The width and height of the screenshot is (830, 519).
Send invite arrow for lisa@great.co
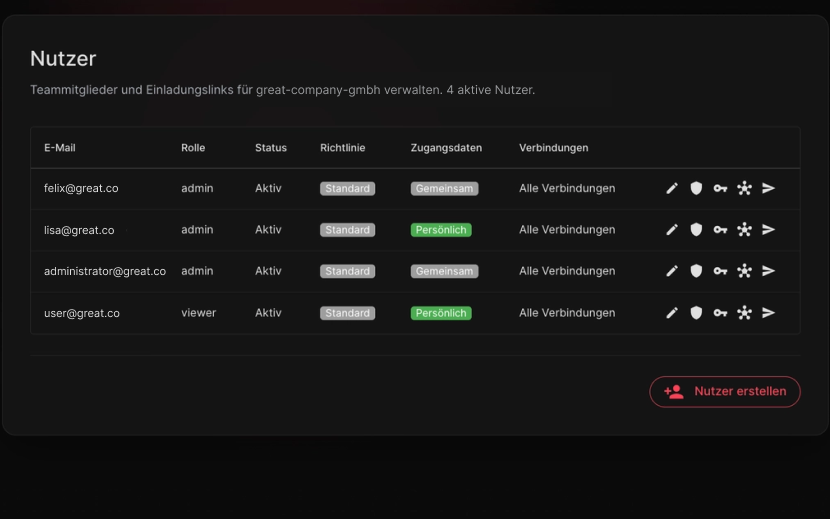point(769,229)
